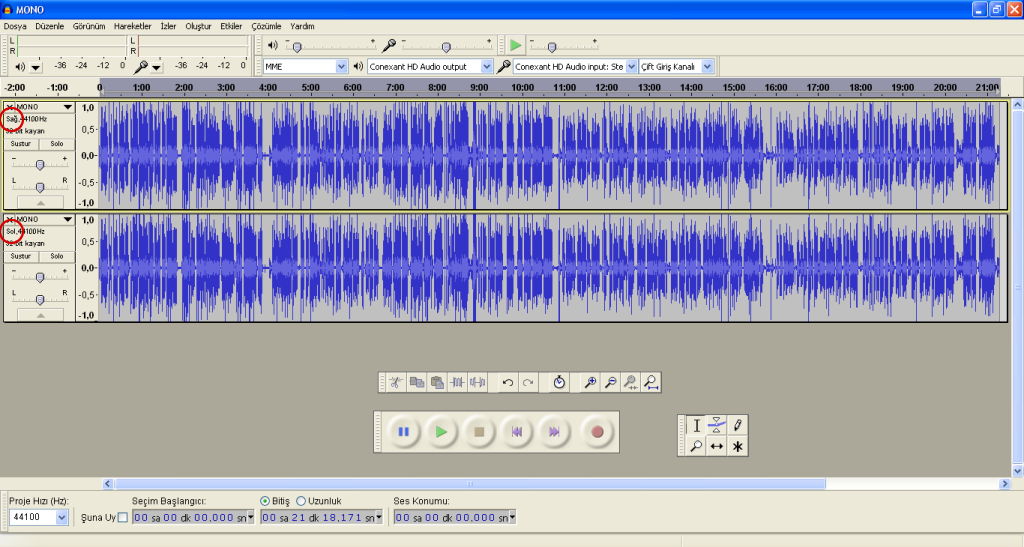Click the upper track gain slider

click(x=40, y=164)
